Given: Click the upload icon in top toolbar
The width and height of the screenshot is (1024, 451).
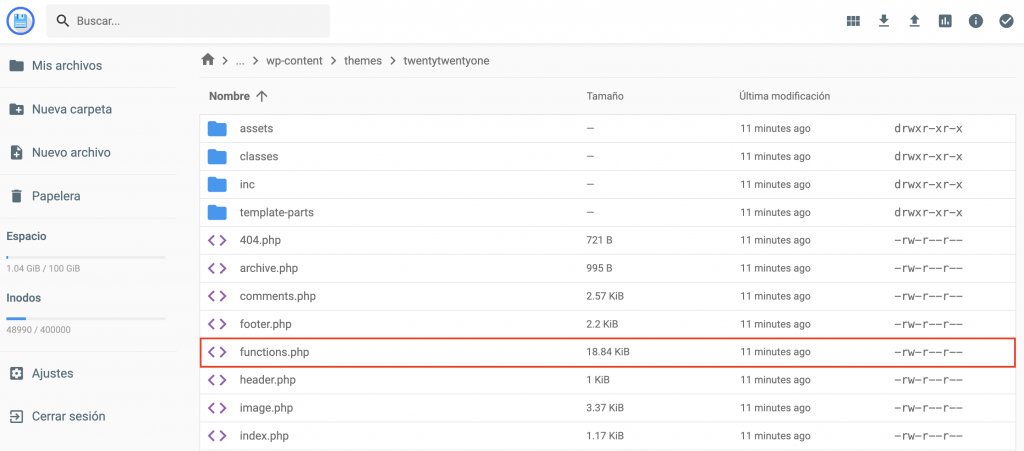Looking at the screenshot, I should pos(914,21).
